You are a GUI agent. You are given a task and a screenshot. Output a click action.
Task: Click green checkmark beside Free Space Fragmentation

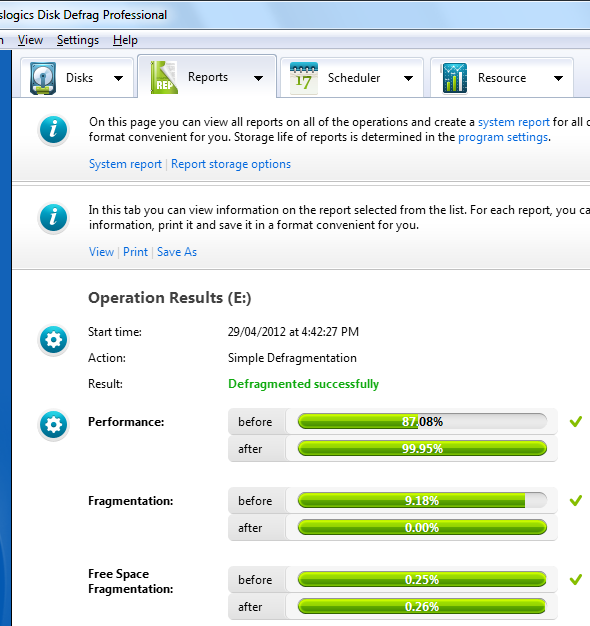pyautogui.click(x=576, y=579)
